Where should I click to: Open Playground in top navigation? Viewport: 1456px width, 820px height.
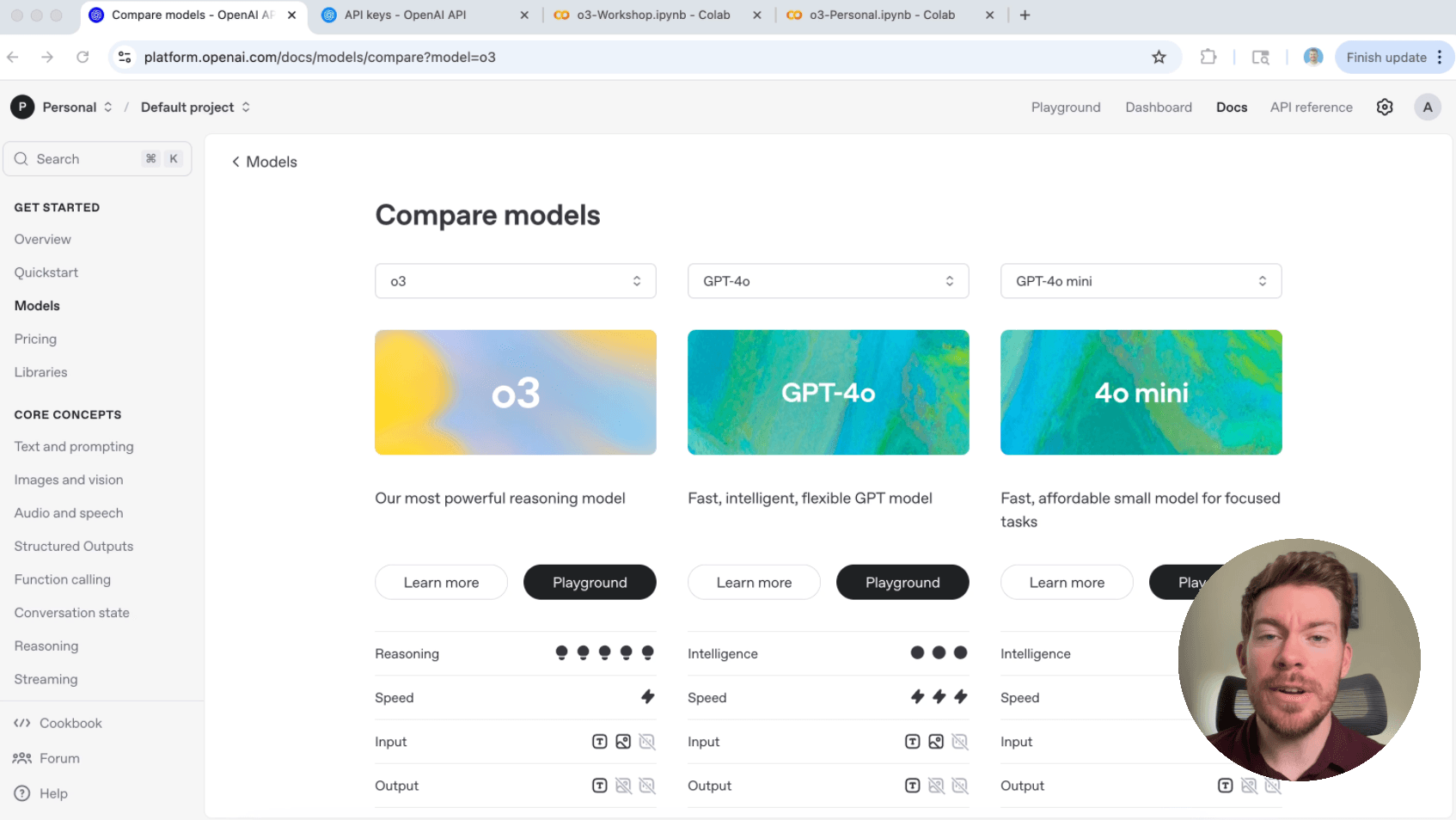(1066, 107)
